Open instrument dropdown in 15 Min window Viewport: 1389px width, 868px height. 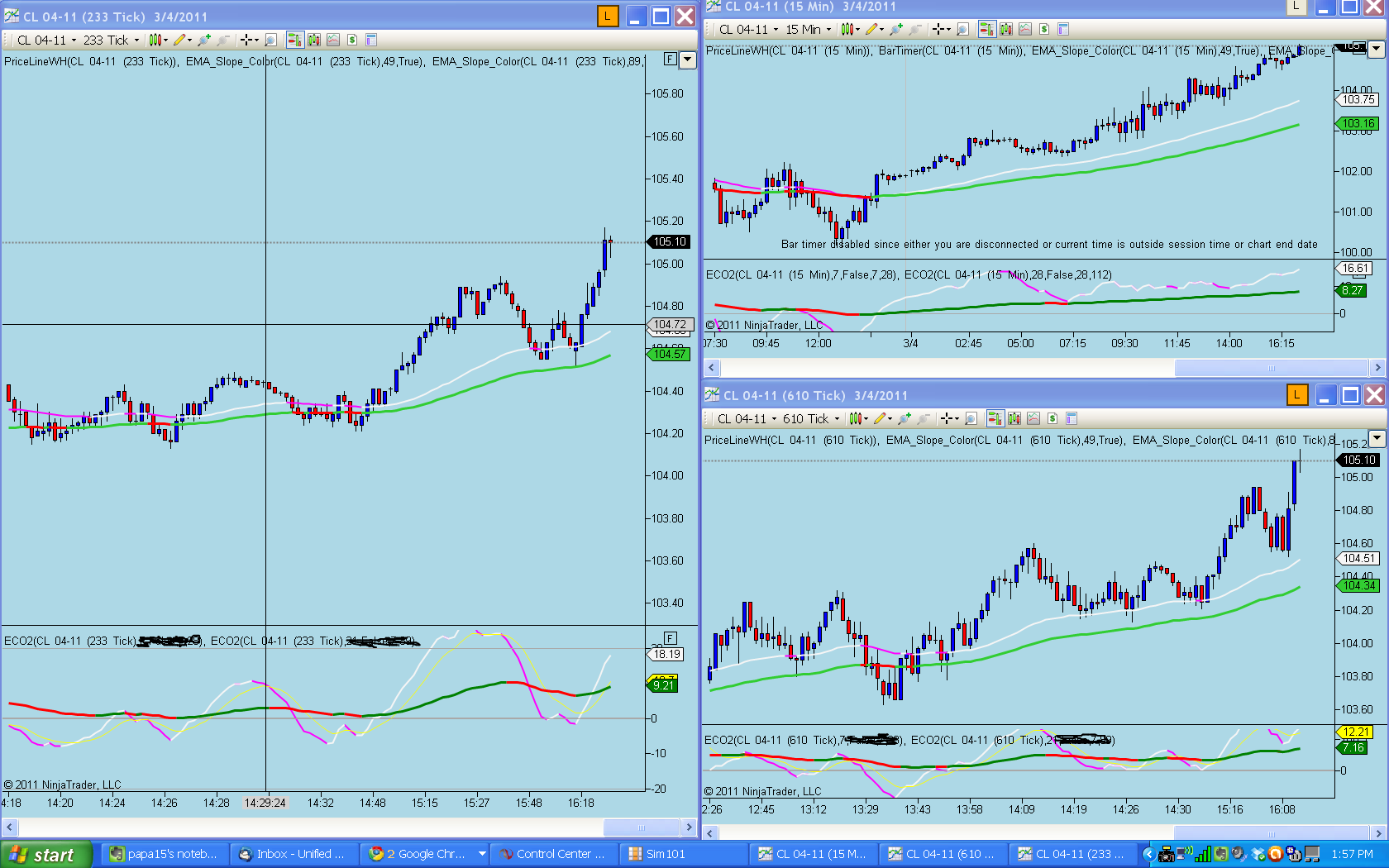[x=749, y=29]
